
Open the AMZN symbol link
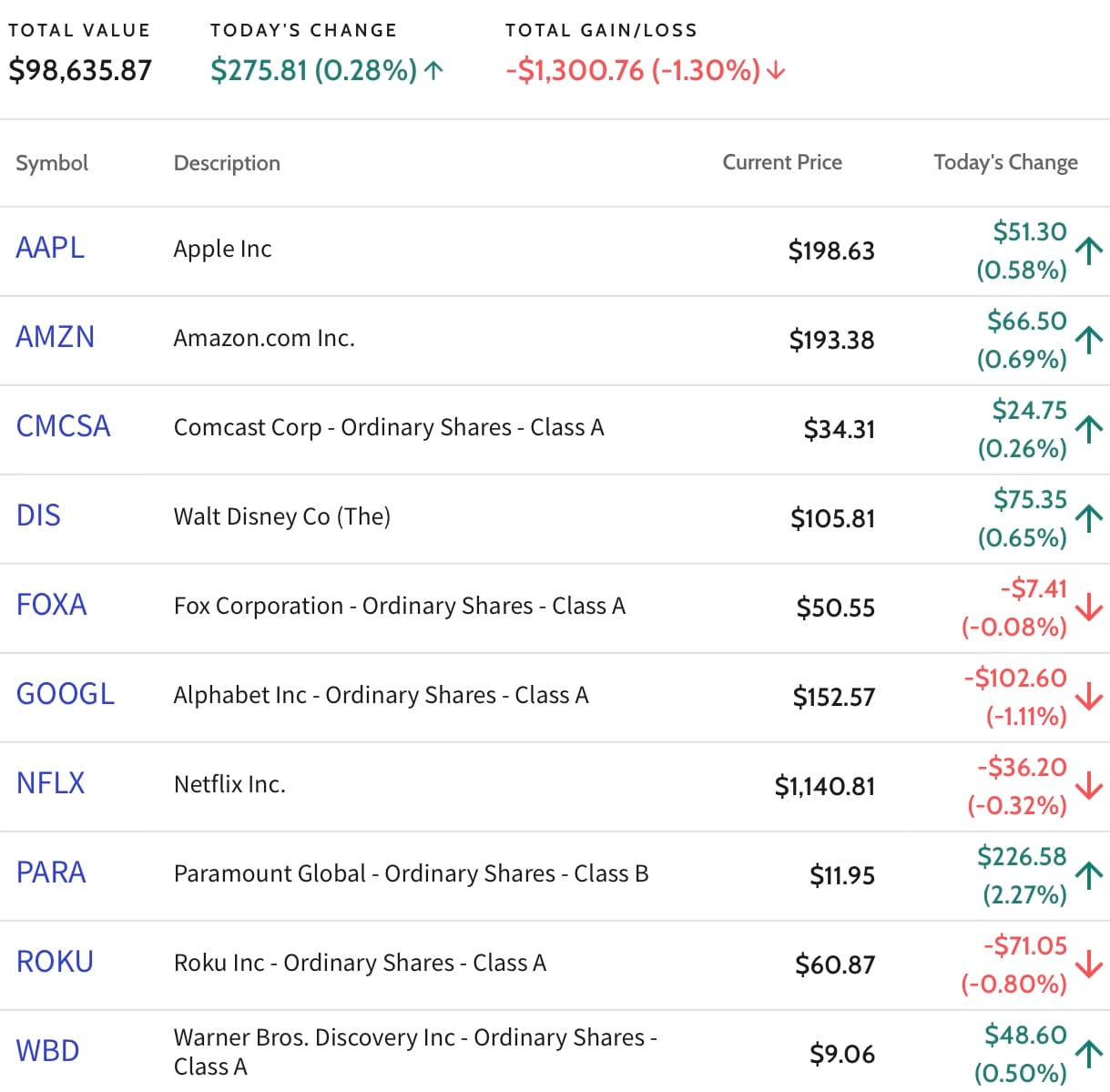[56, 337]
